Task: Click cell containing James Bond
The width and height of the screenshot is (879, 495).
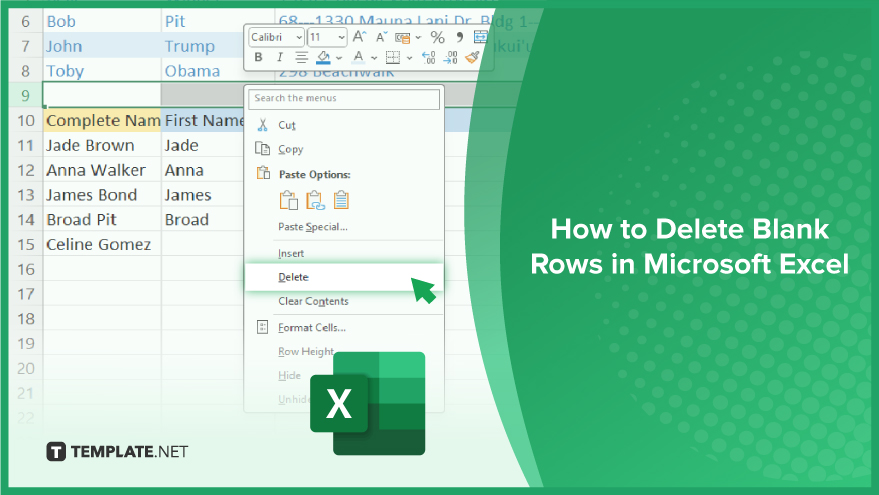Action: [102, 195]
